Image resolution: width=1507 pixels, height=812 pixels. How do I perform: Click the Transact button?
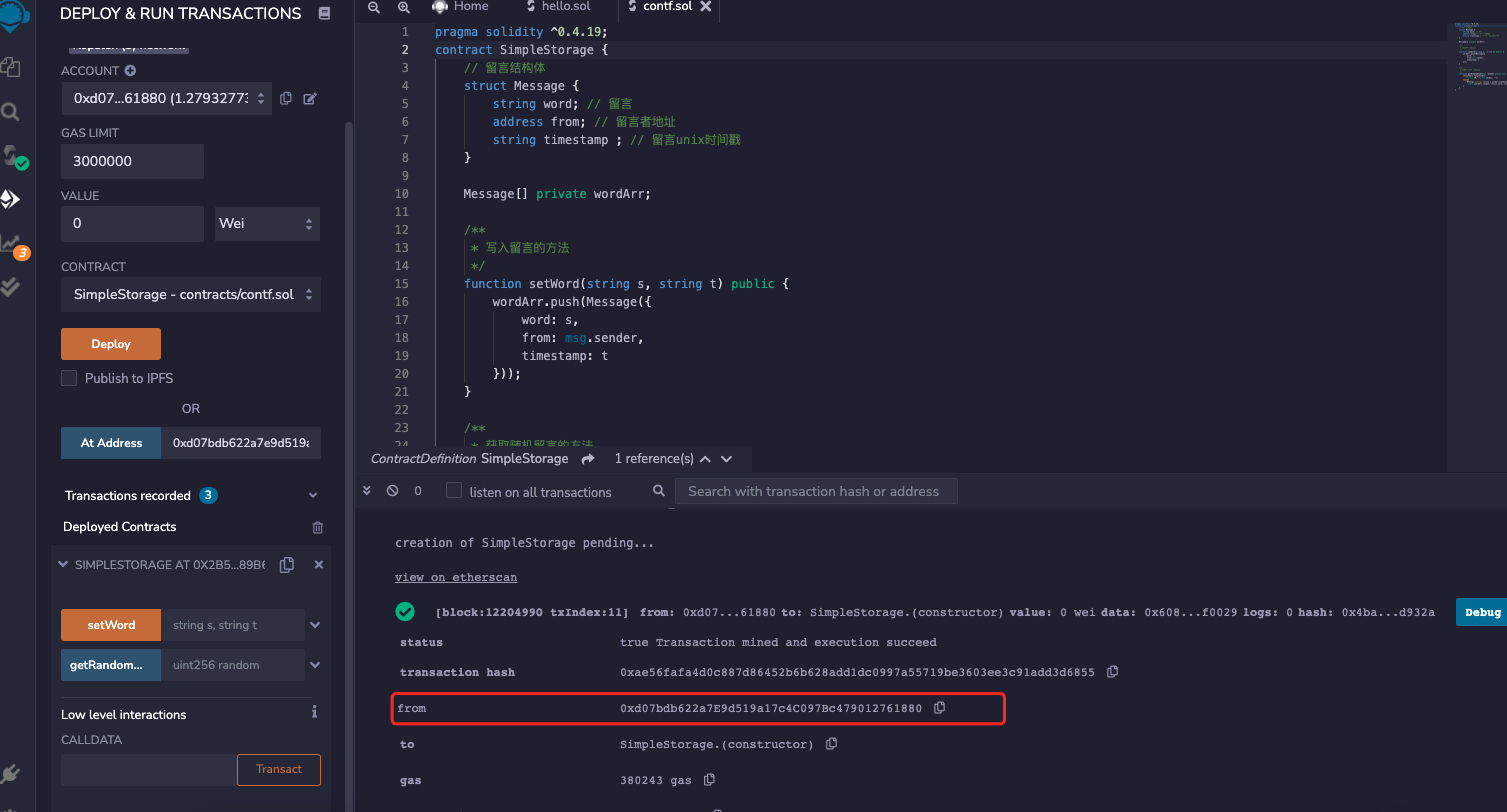(x=279, y=769)
